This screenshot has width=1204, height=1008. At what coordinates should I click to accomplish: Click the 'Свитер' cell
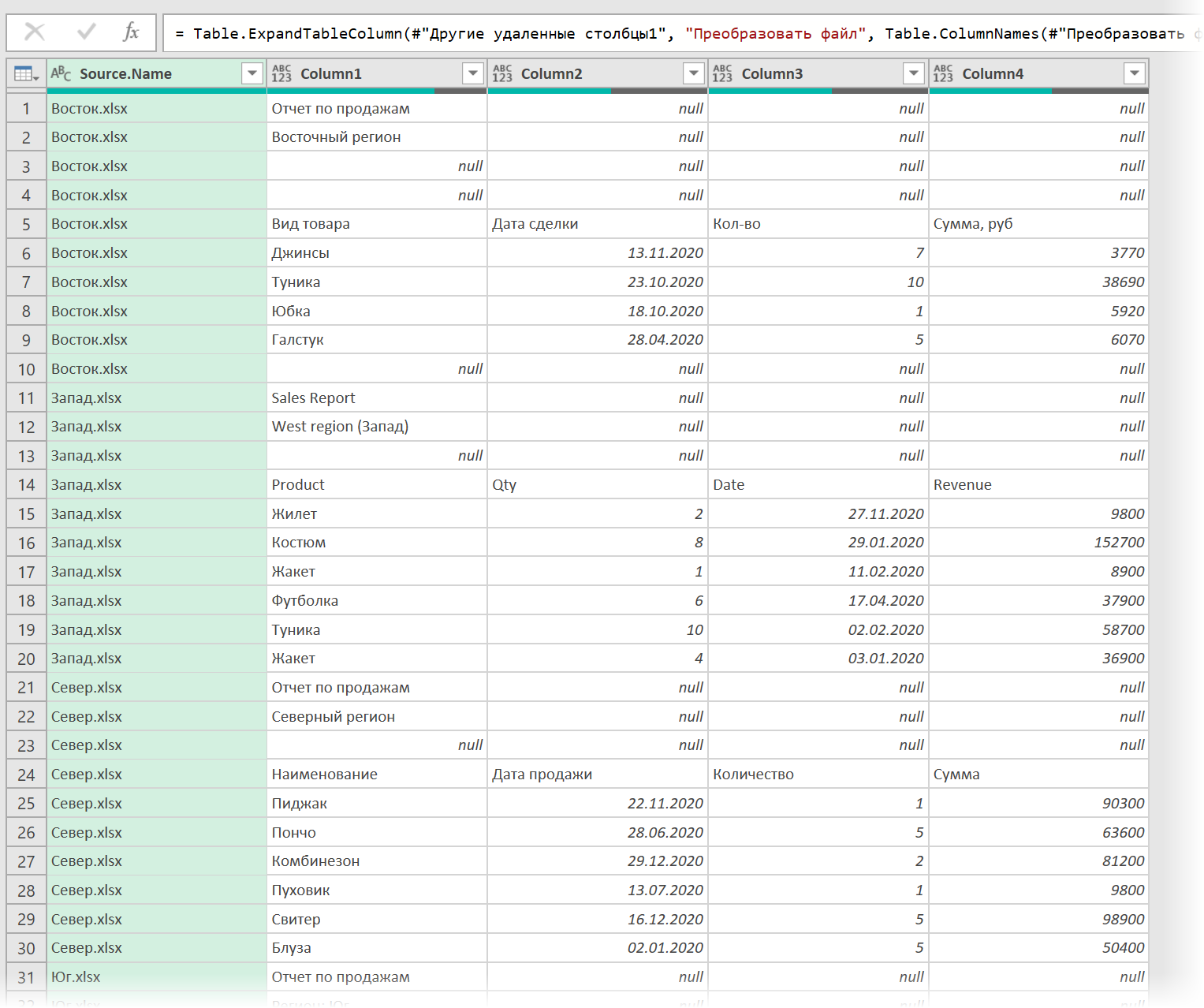point(377,920)
